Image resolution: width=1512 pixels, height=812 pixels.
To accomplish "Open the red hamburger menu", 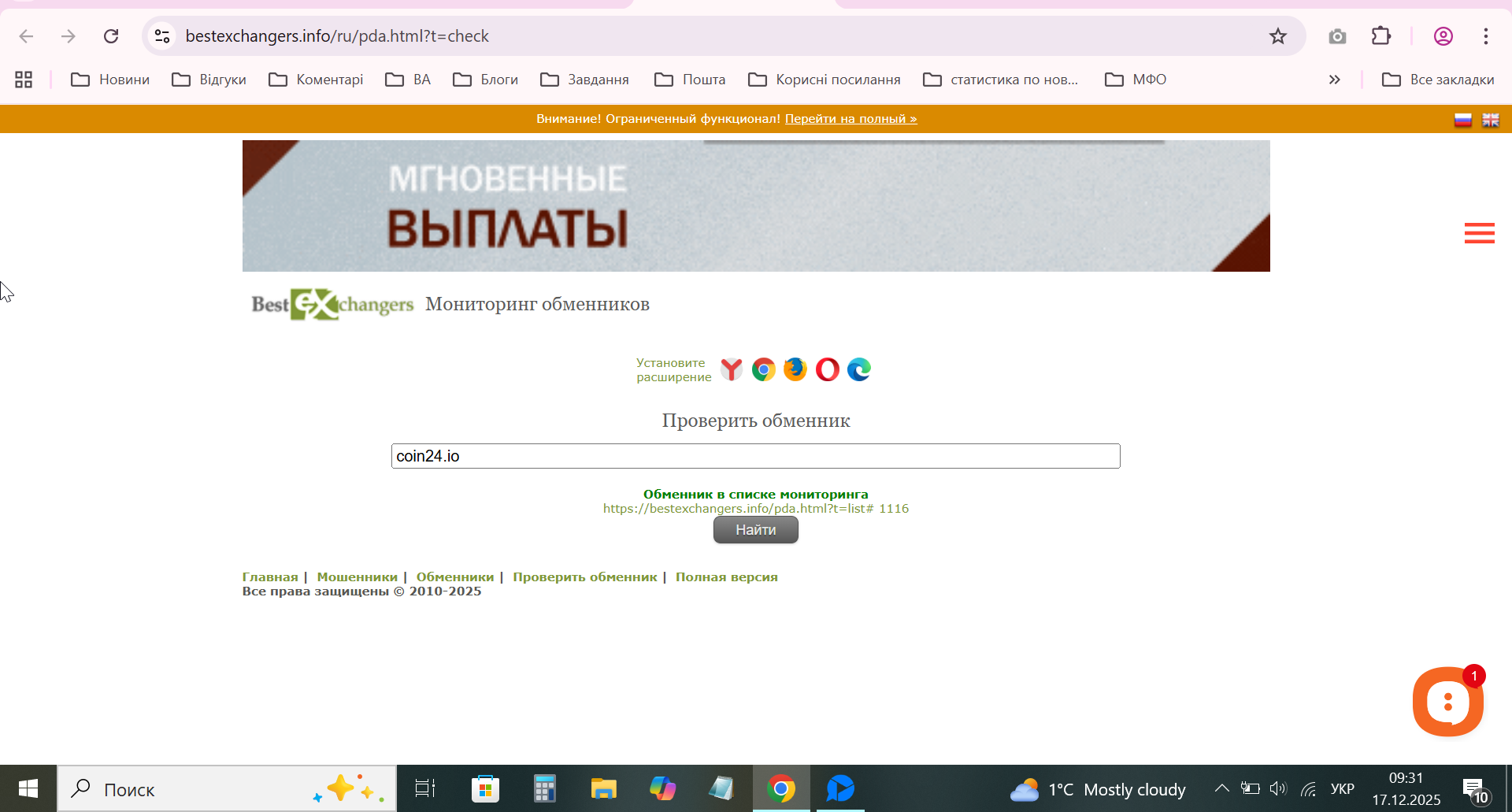I will coord(1479,233).
